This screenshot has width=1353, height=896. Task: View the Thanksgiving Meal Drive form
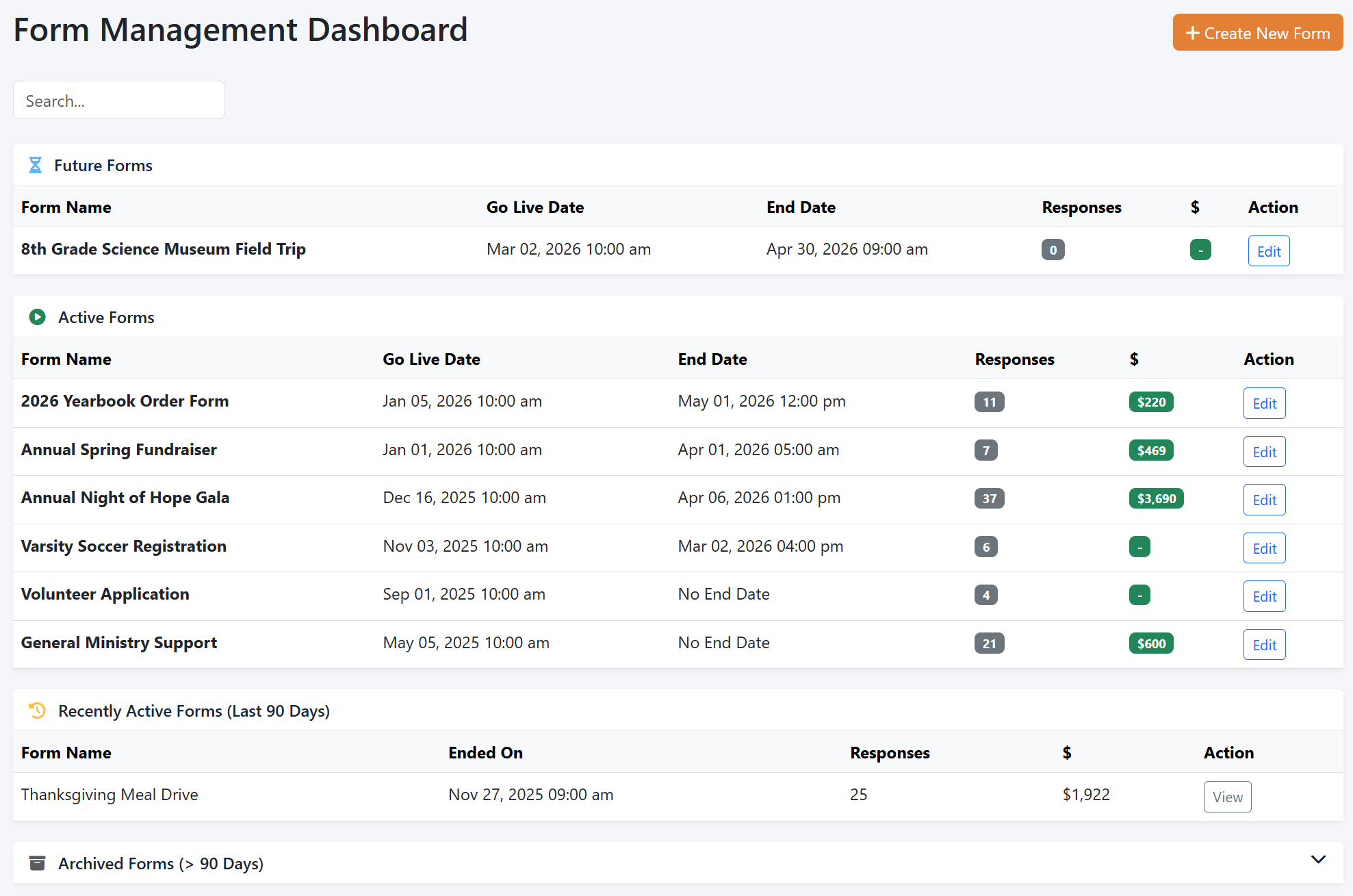pos(1227,797)
